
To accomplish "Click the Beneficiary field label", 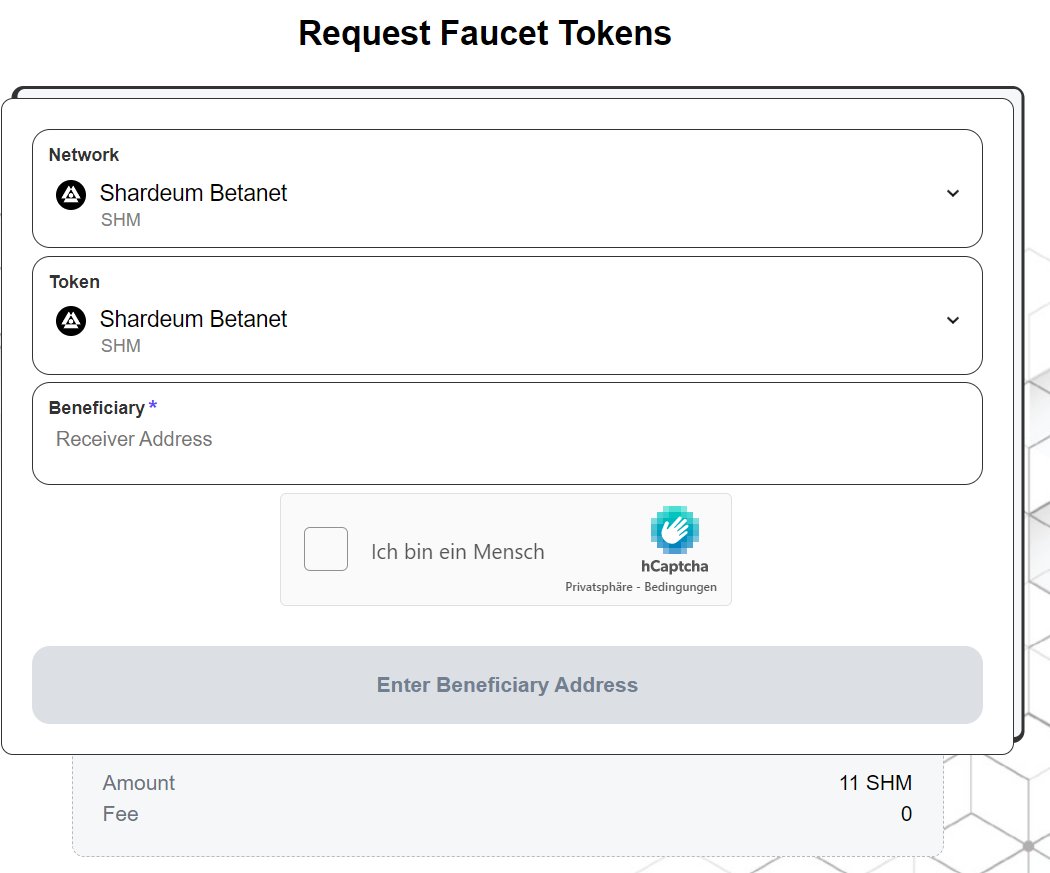I will (96, 408).
